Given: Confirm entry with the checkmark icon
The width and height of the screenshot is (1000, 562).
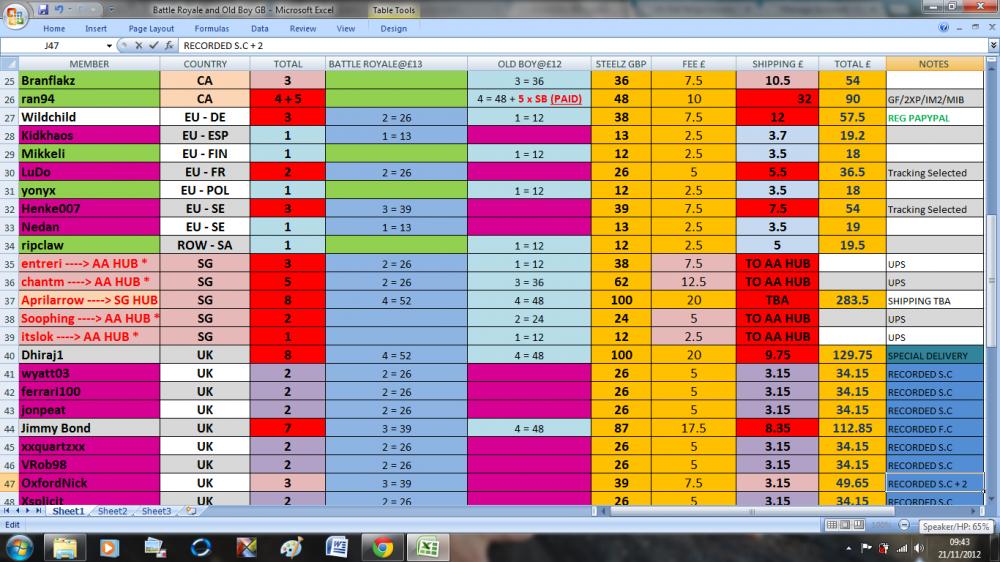Looking at the screenshot, I should [154, 45].
